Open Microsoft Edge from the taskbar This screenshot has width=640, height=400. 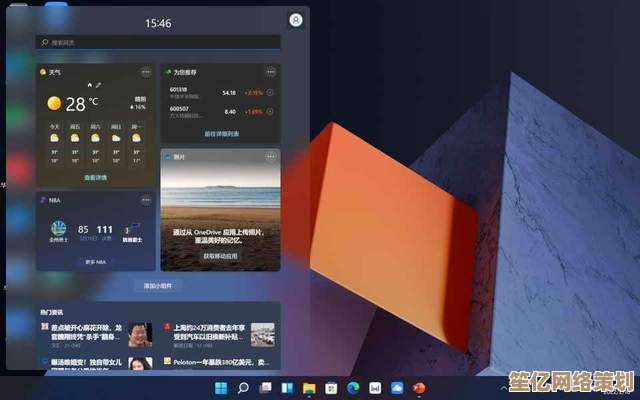353,387
